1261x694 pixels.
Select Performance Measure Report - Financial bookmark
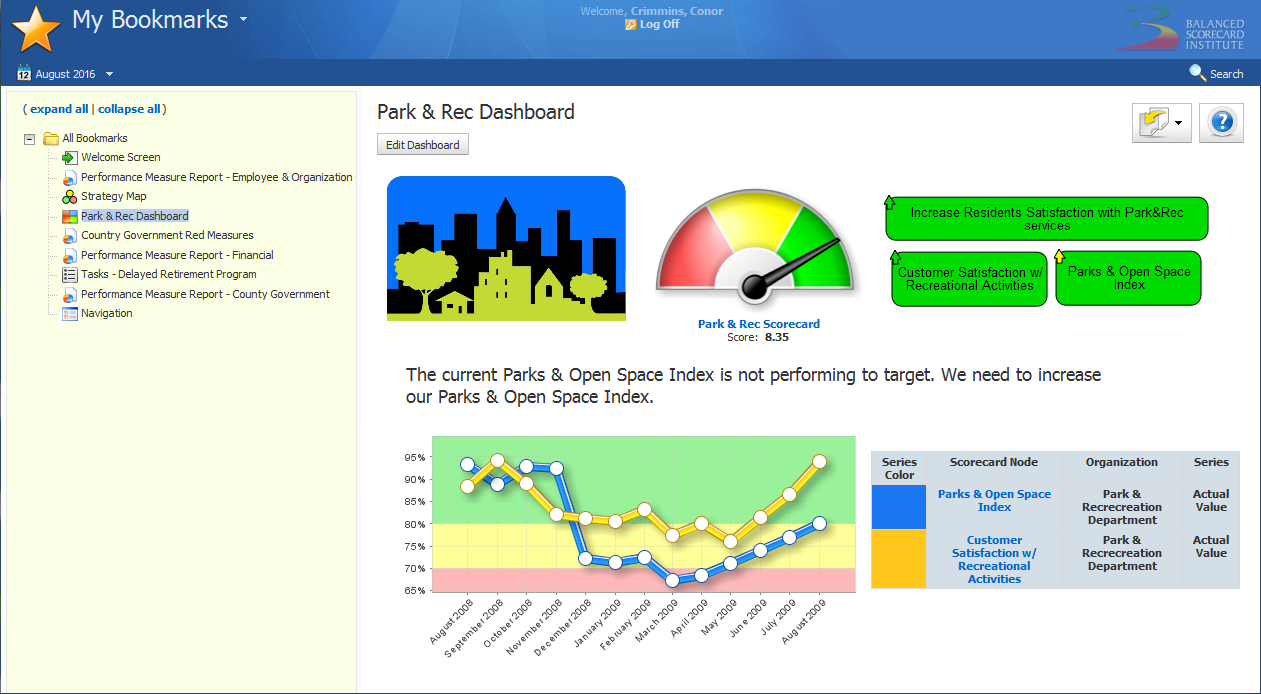point(177,255)
